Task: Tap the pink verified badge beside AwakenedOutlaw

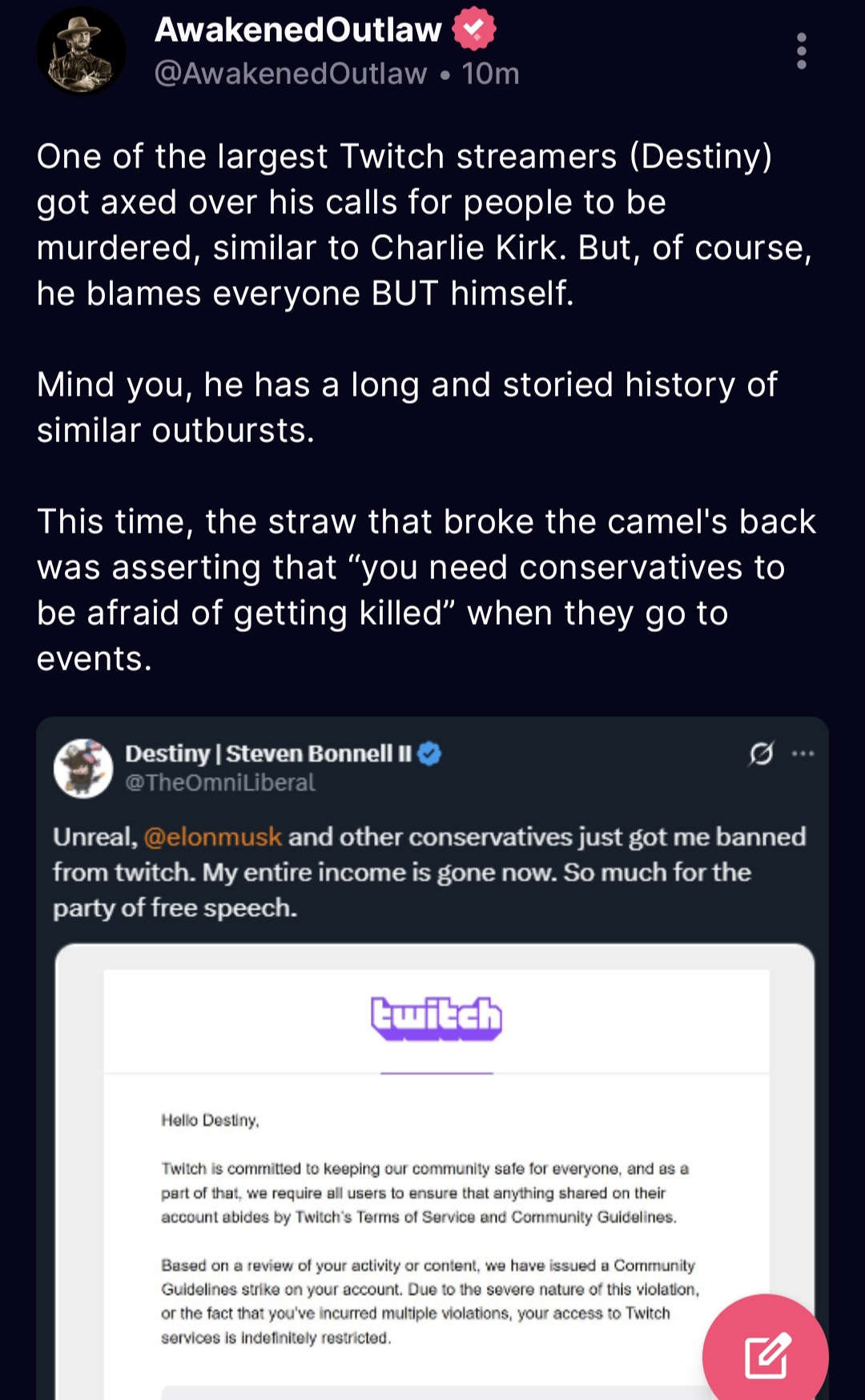Action: [473, 30]
